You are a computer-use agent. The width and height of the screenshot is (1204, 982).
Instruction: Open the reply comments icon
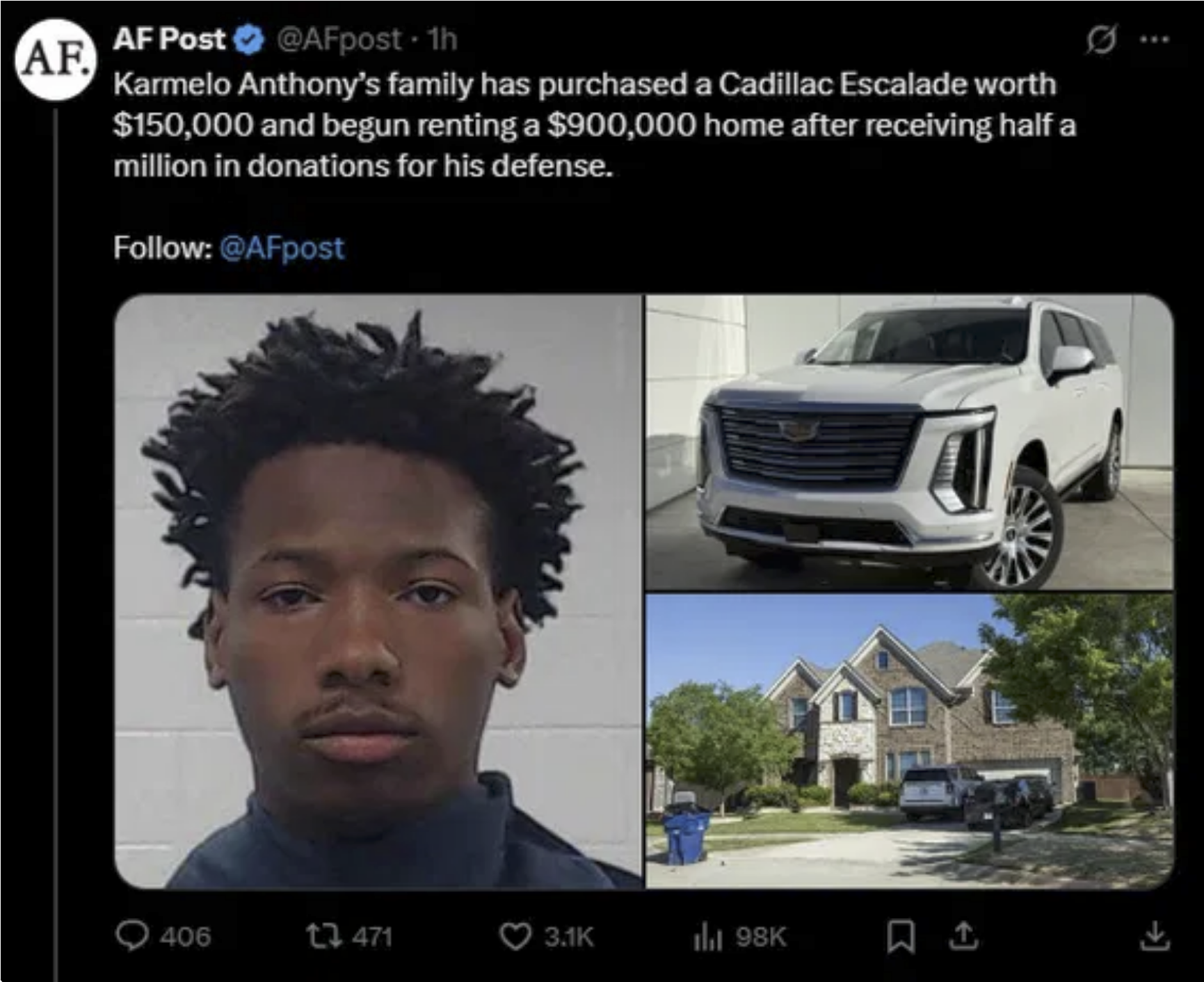(132, 936)
